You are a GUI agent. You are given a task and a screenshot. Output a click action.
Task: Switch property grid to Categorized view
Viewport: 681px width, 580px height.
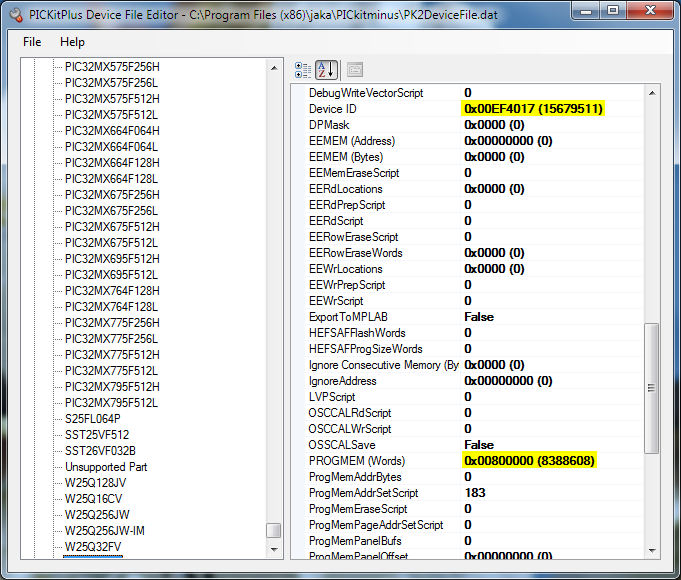point(303,70)
